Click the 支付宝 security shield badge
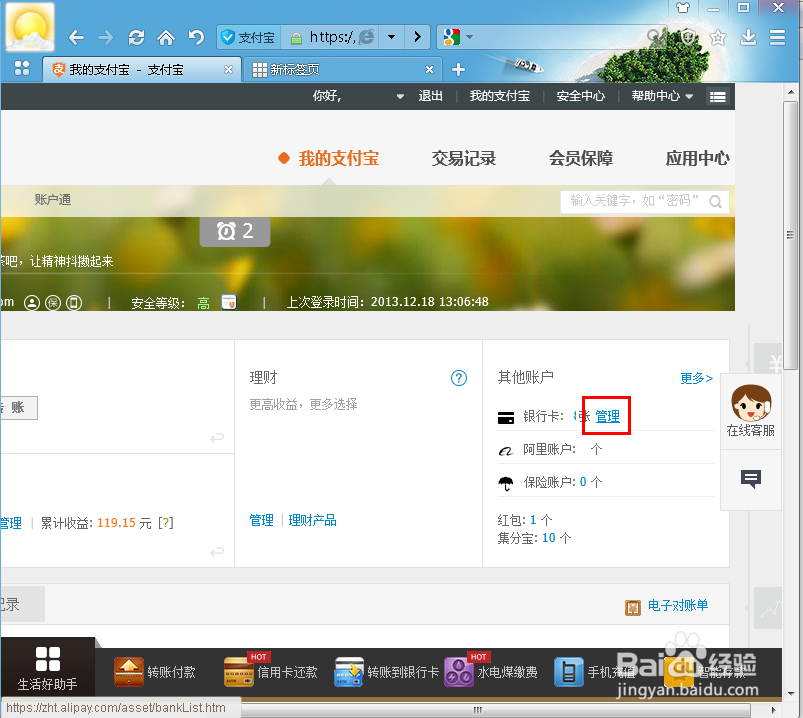The width and height of the screenshot is (803, 718). (248, 37)
